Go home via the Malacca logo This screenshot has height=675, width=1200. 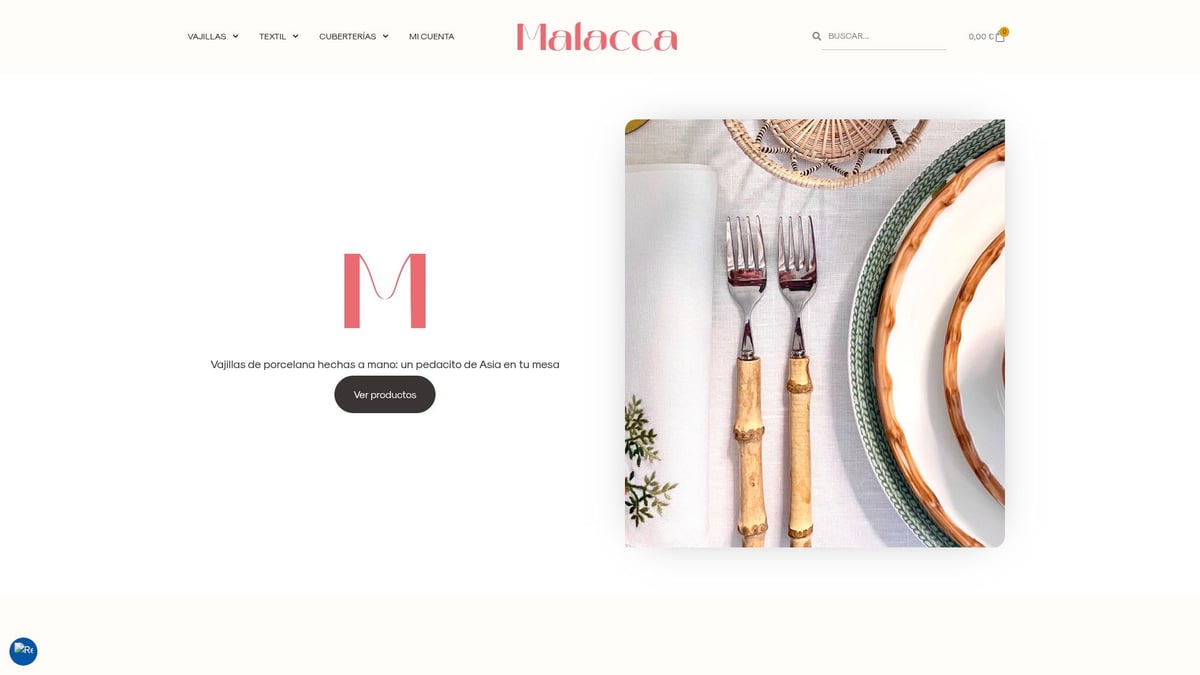tap(597, 37)
